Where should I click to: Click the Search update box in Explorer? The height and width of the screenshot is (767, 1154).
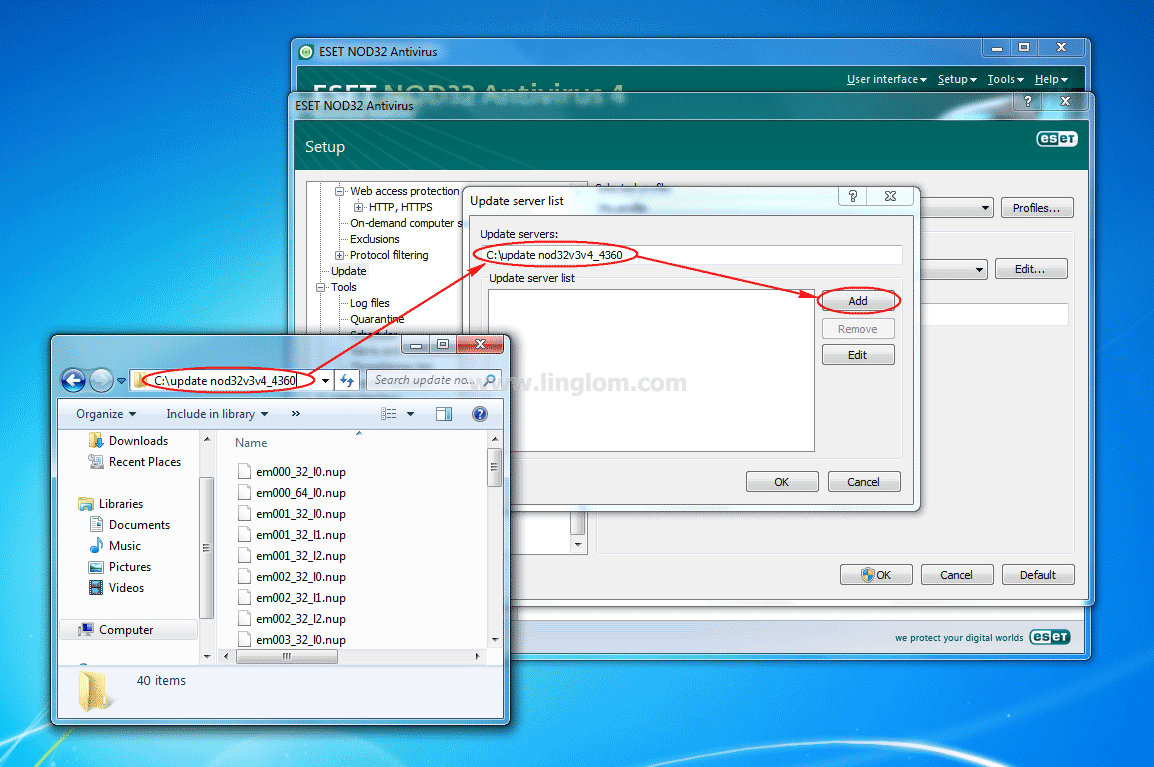[x=434, y=380]
